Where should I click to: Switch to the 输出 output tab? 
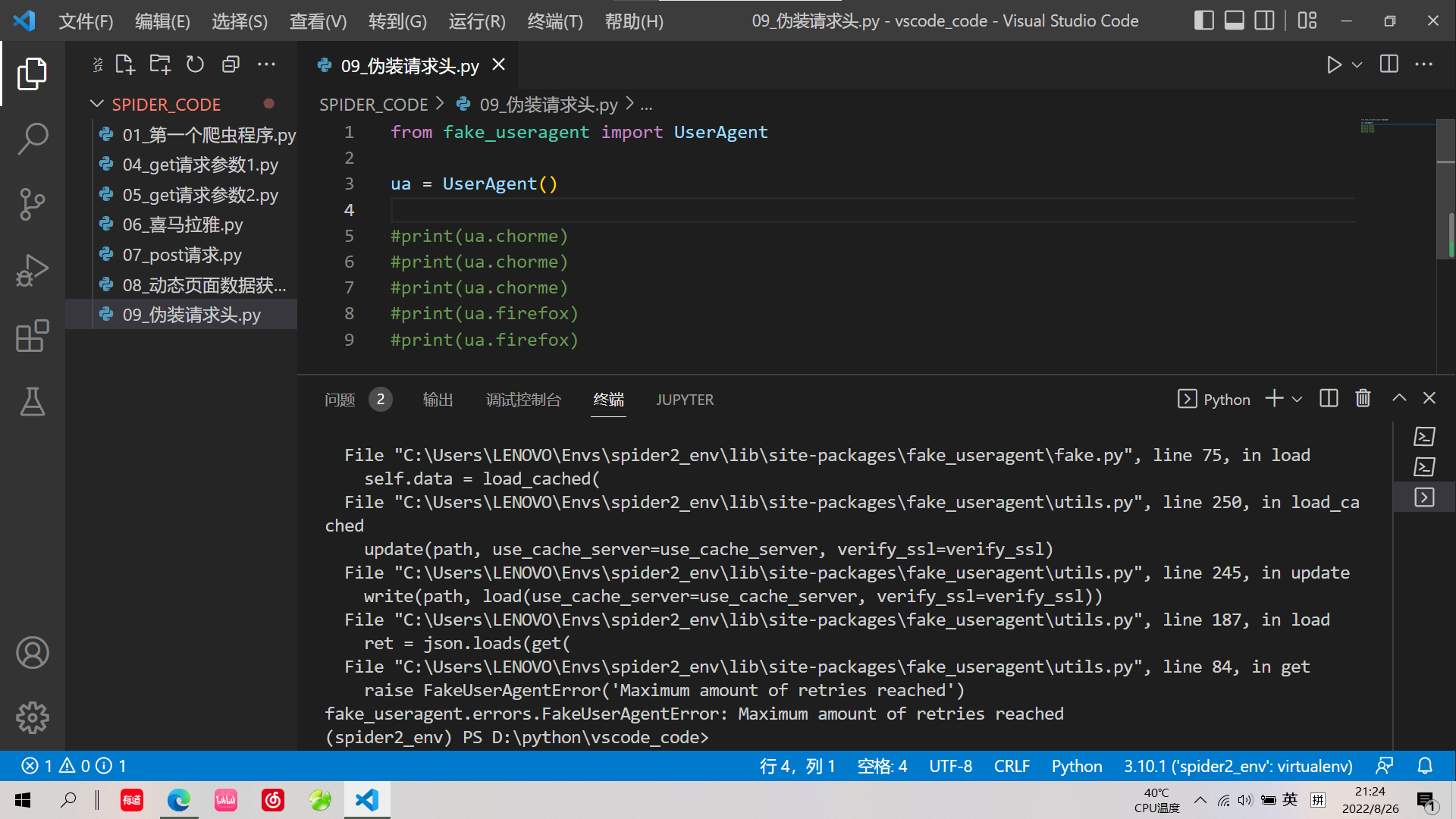pyautogui.click(x=438, y=400)
